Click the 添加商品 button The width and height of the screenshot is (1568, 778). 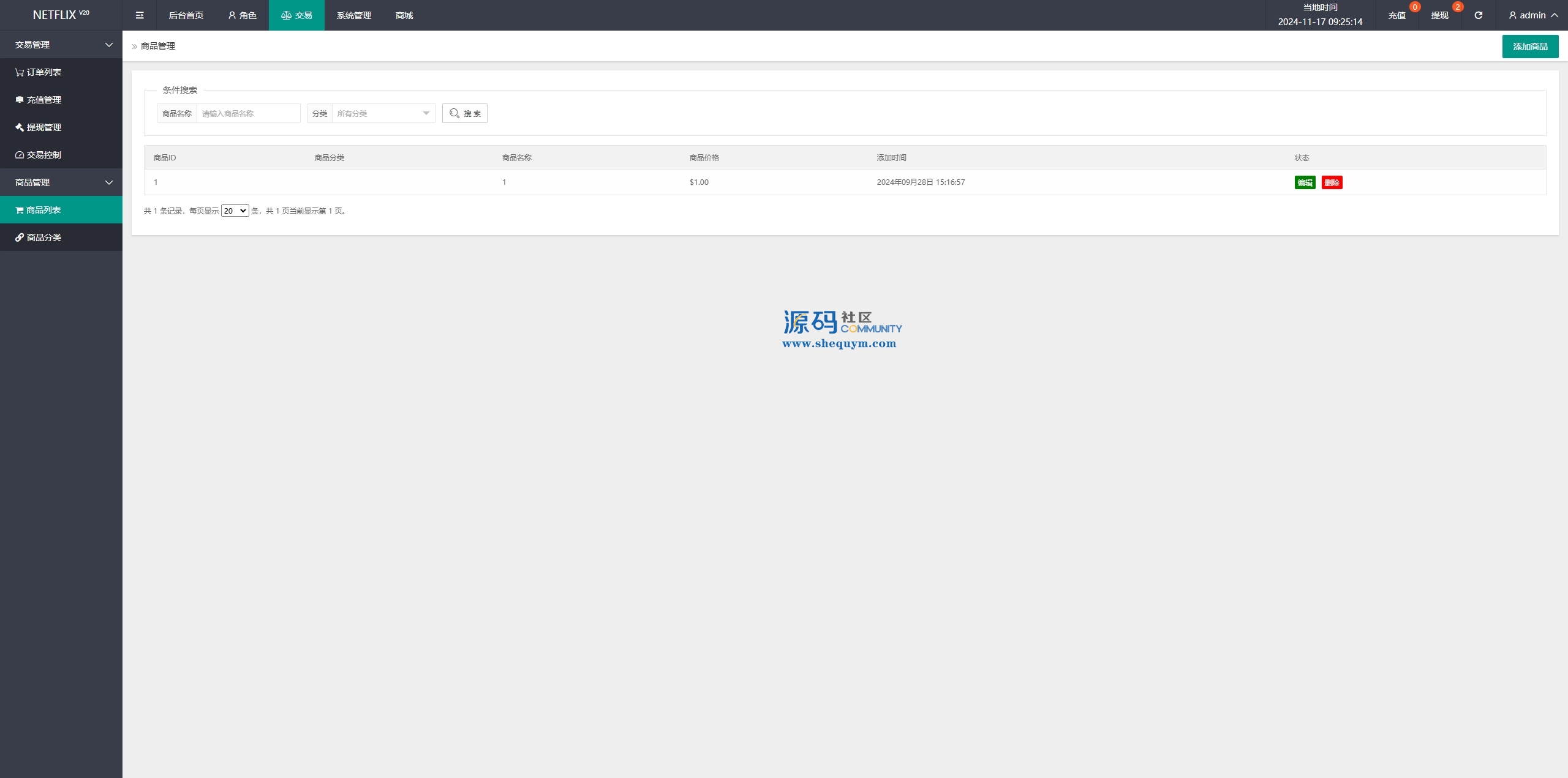[1529, 47]
